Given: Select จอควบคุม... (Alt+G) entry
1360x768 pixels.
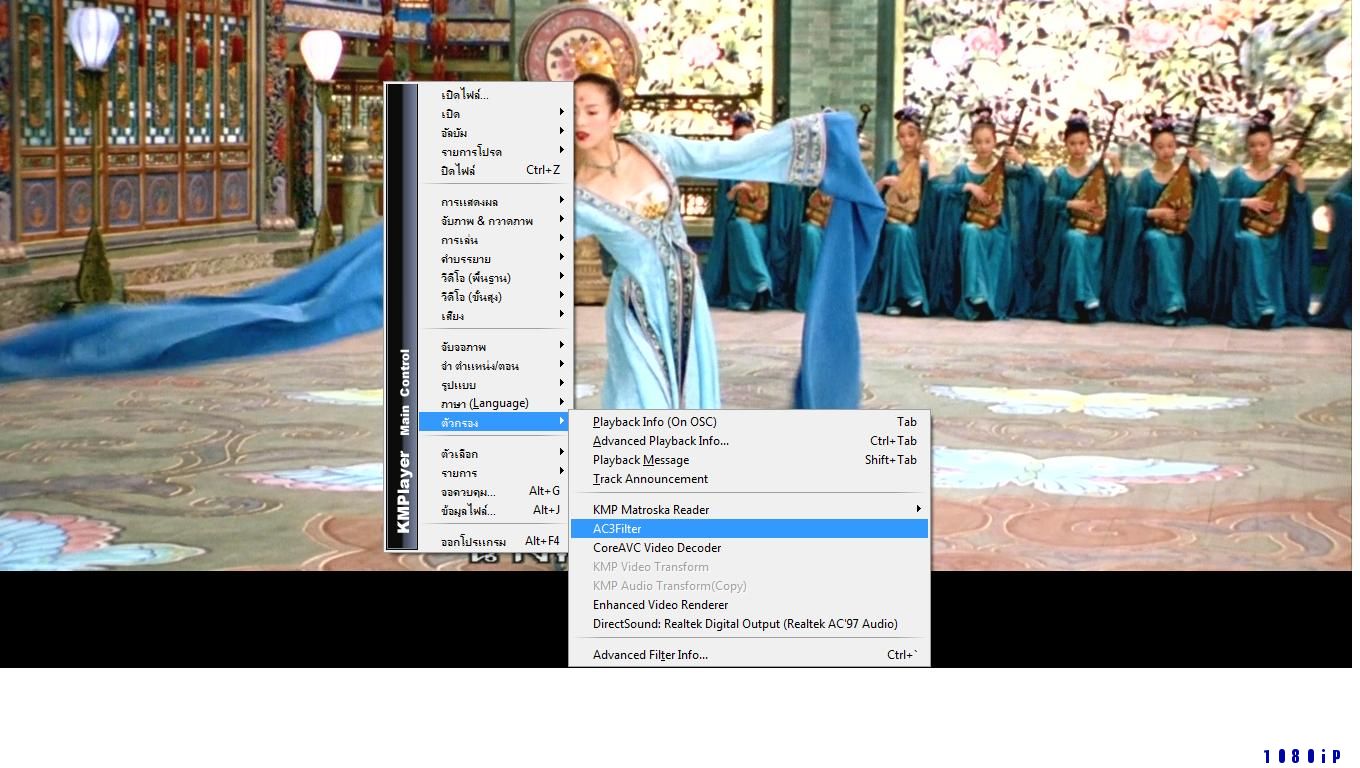Looking at the screenshot, I should pyautogui.click(x=494, y=491).
